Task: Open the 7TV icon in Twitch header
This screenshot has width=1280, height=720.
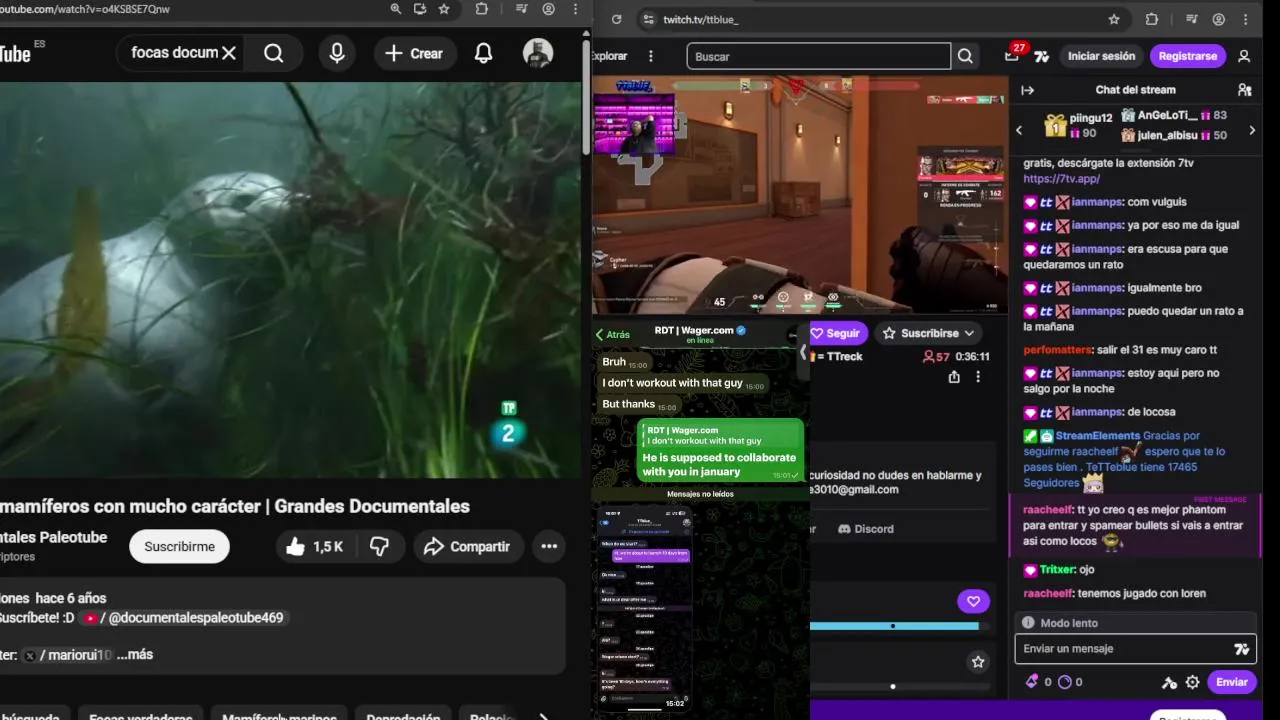Action: coord(1042,56)
